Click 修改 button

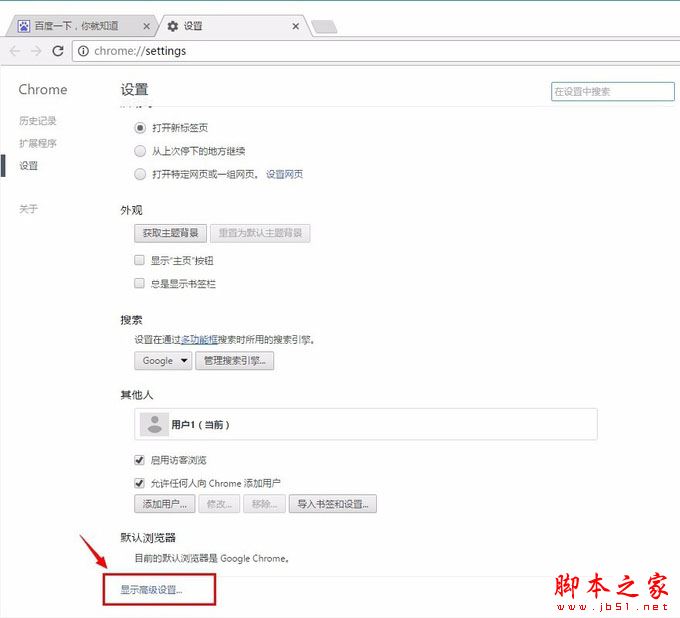tap(219, 504)
